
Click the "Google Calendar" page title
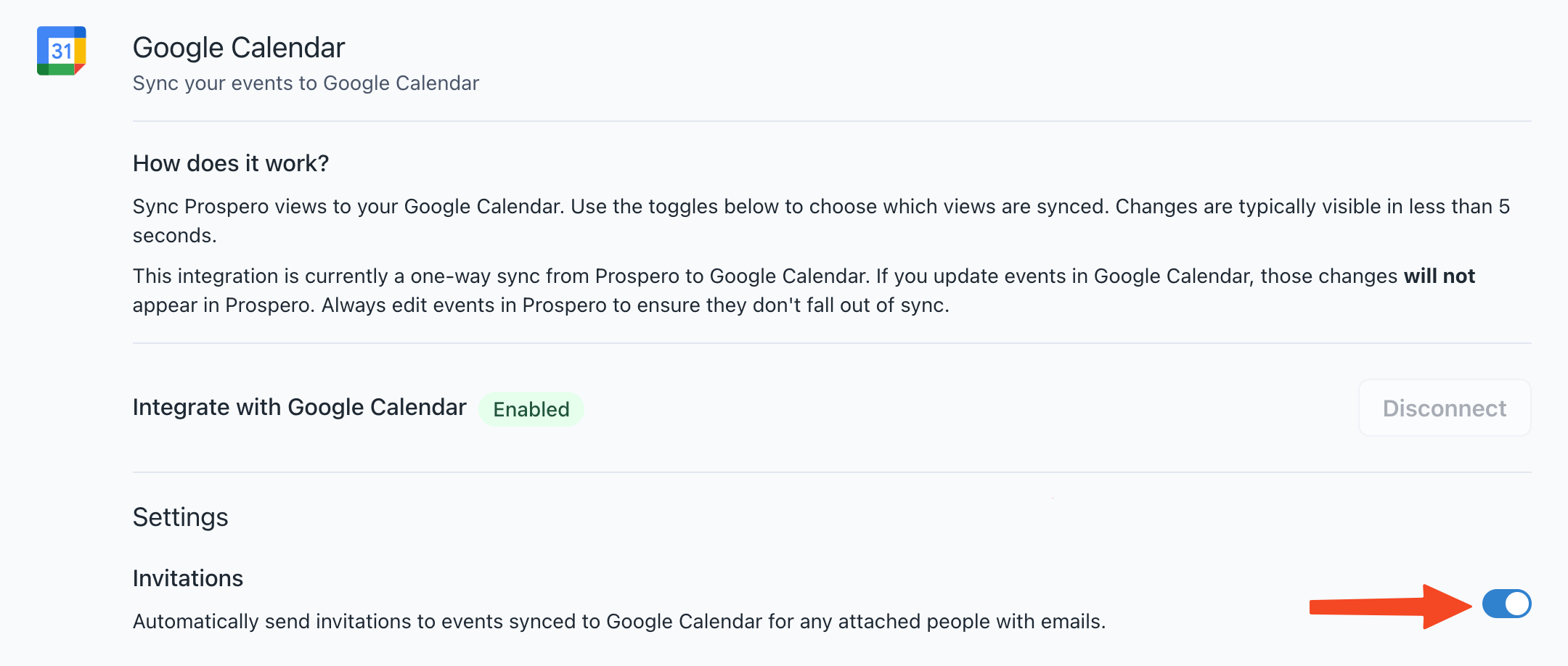[x=238, y=48]
